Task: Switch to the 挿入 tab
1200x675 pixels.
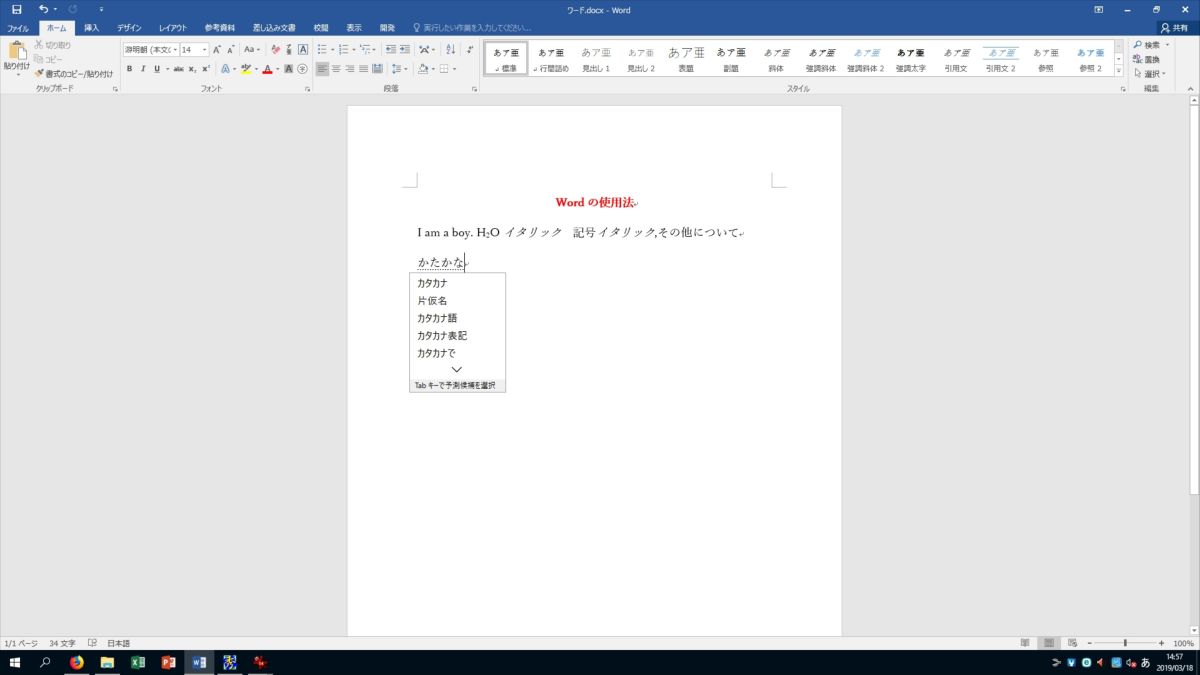Action: click(x=91, y=28)
